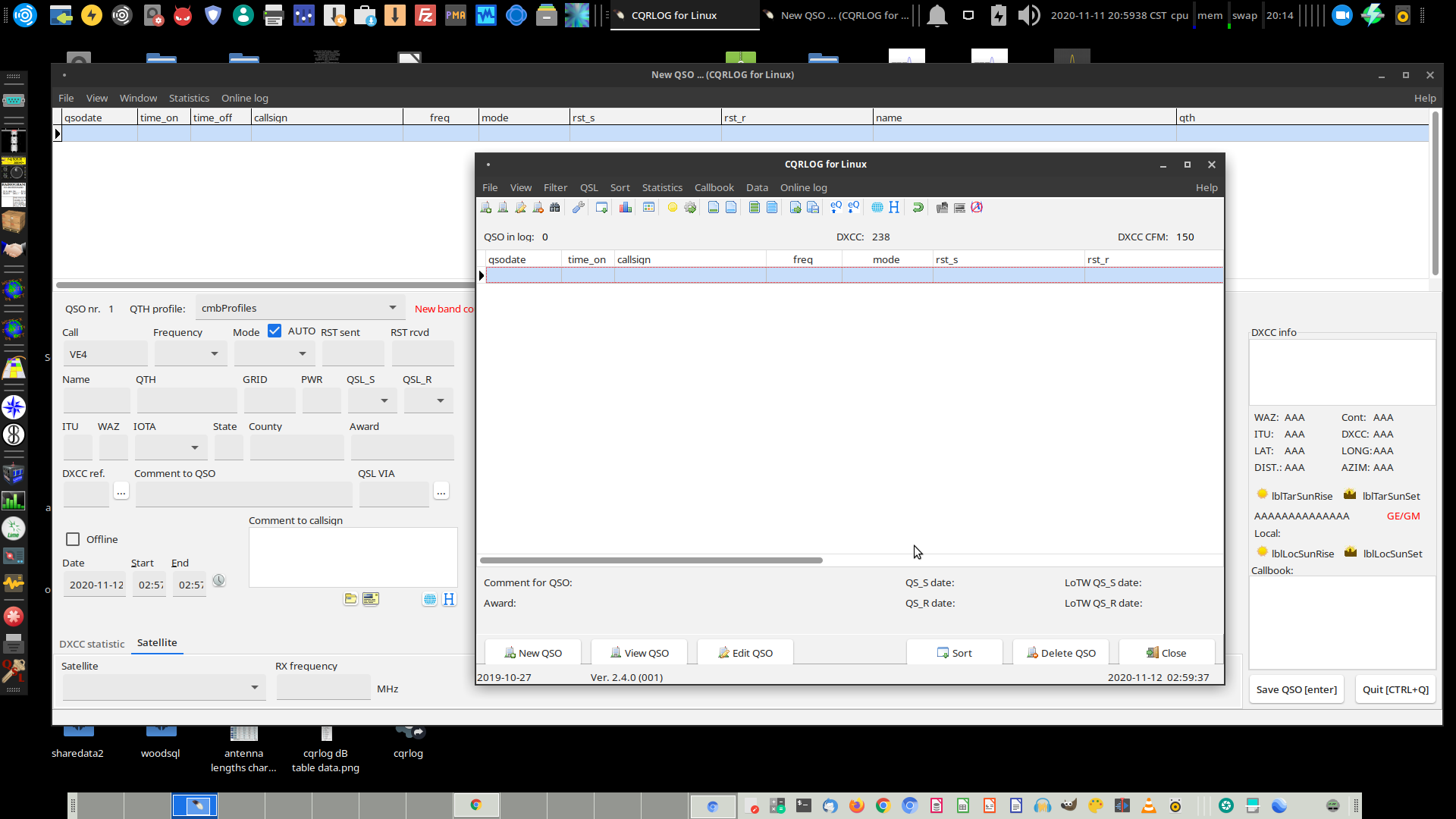Click the Delete QSO button
Viewport: 1456px width, 819px height.
pyautogui.click(x=1061, y=653)
